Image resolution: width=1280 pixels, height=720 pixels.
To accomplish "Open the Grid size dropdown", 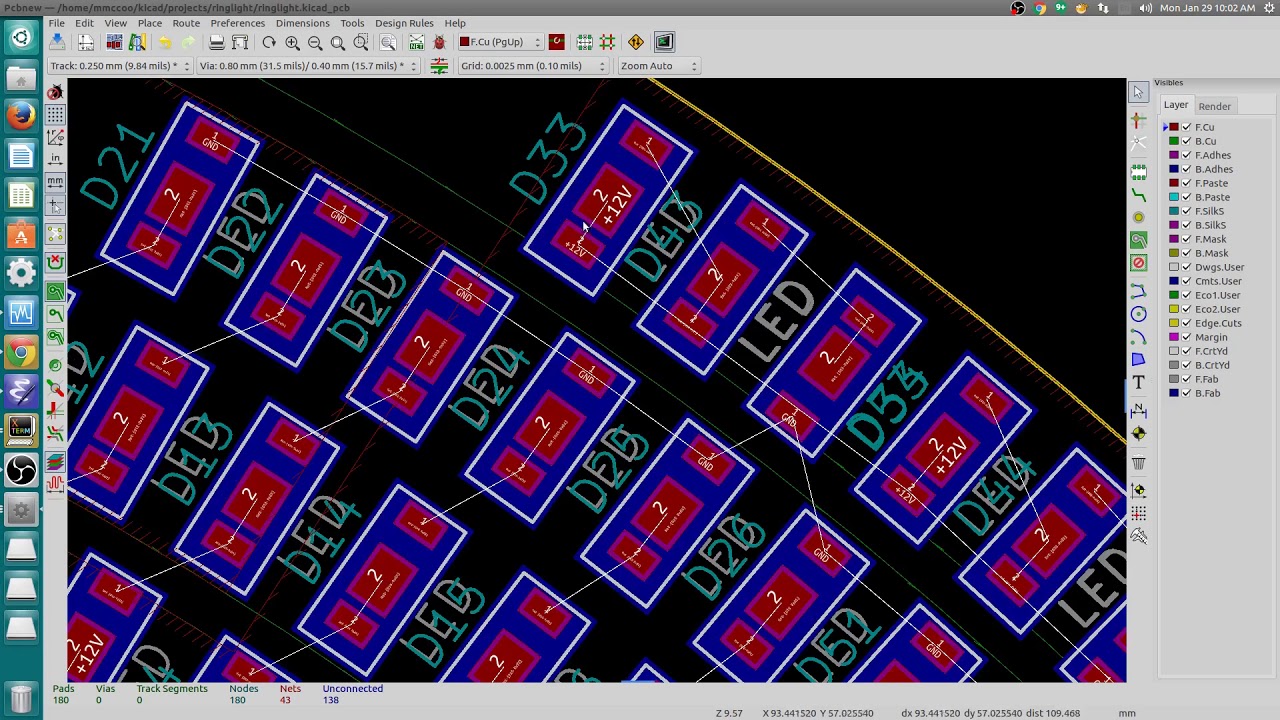I will pos(532,66).
